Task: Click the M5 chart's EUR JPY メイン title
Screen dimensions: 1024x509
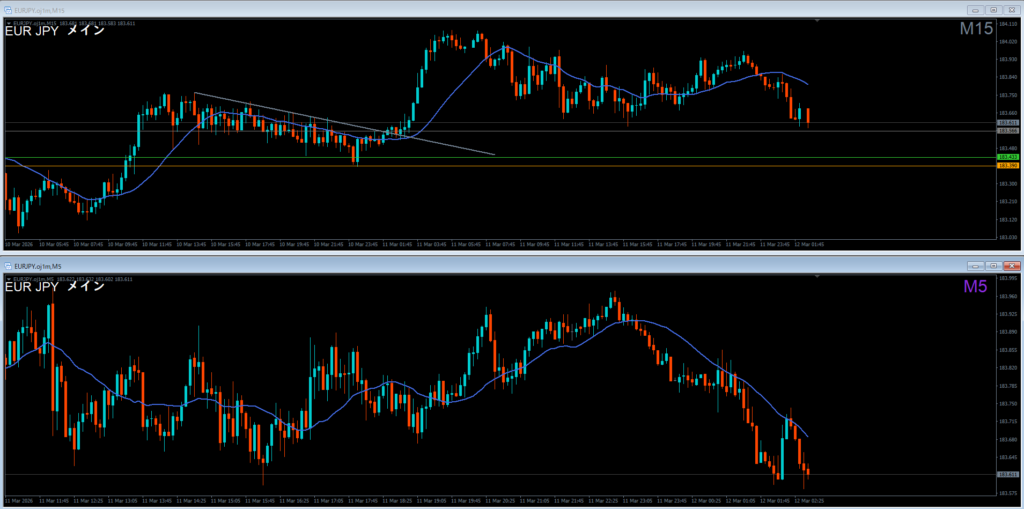Action: click(54, 287)
